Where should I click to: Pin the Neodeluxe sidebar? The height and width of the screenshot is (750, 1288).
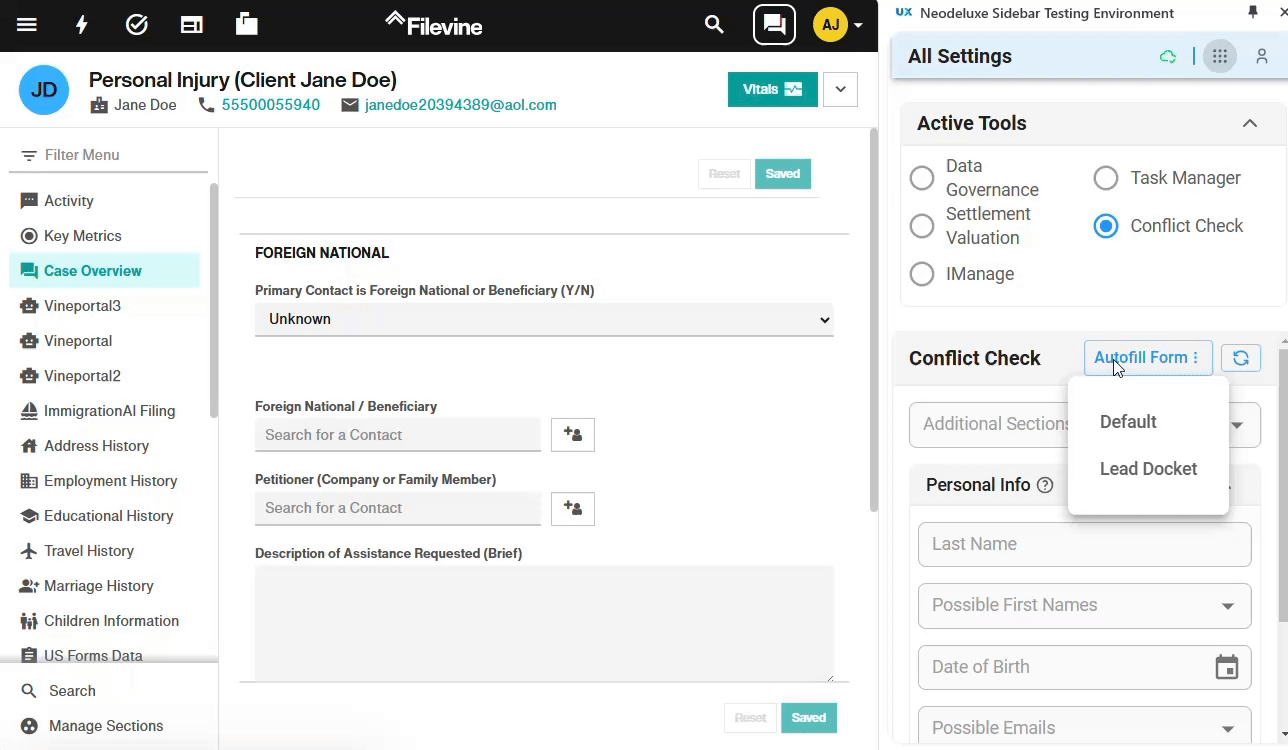(1252, 12)
